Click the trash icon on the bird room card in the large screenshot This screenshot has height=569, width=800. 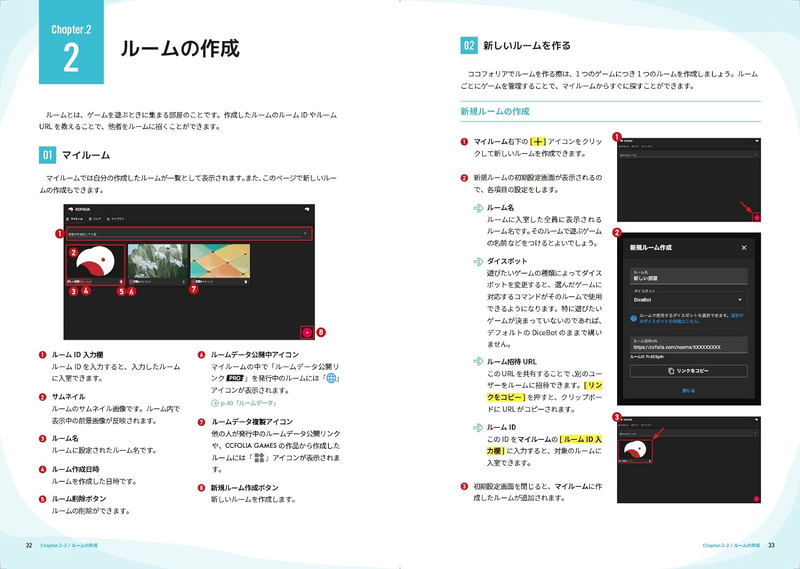[x=121, y=281]
